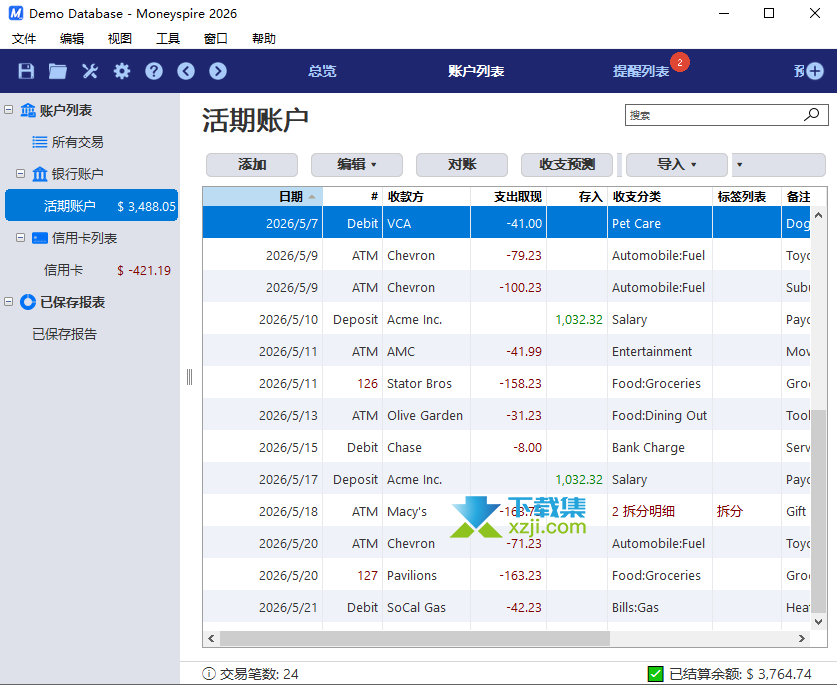The width and height of the screenshot is (837, 685).
Task: Click the 对账 button
Action: pyautogui.click(x=462, y=164)
